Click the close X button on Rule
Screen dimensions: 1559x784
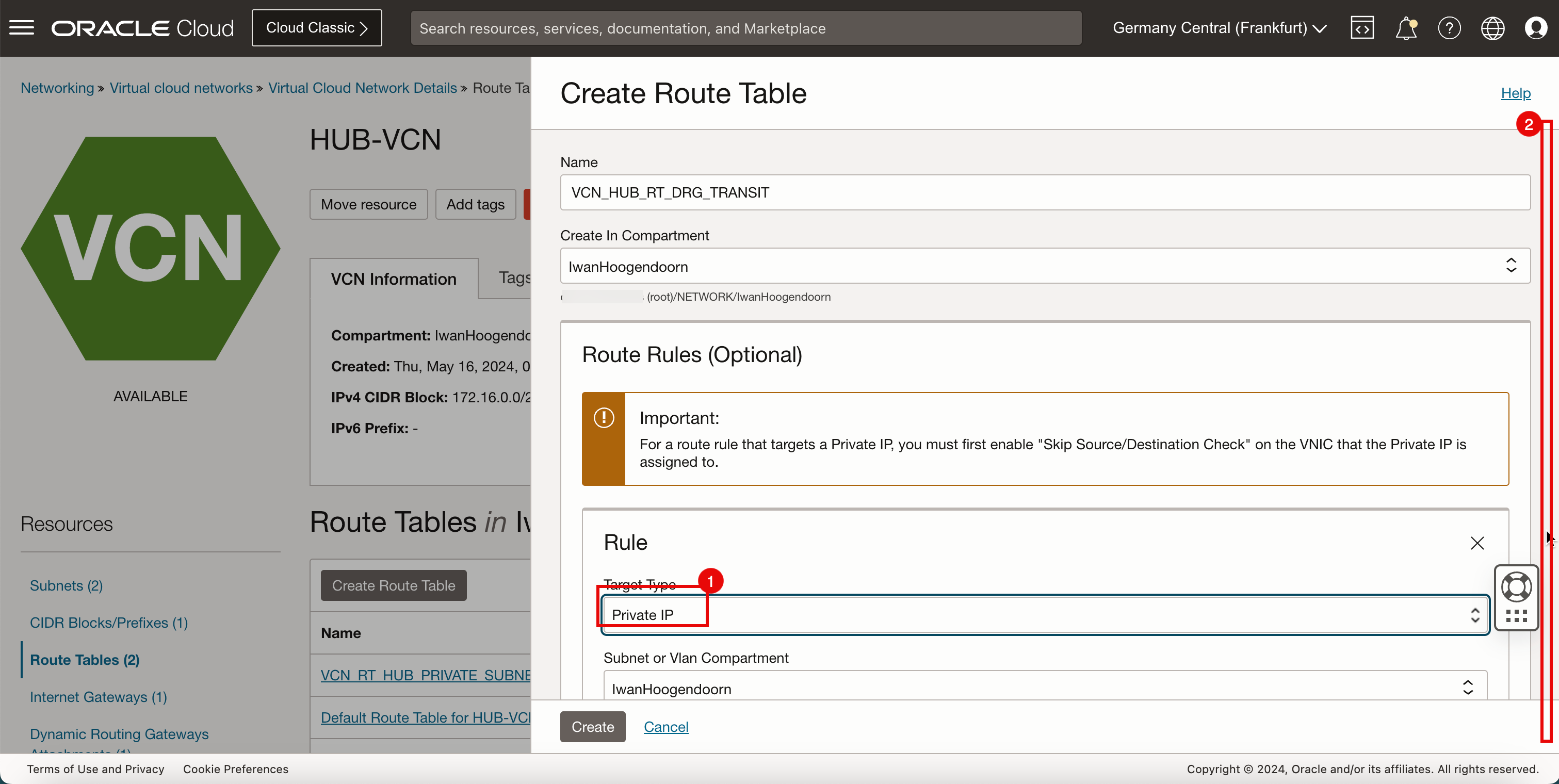click(x=1477, y=543)
